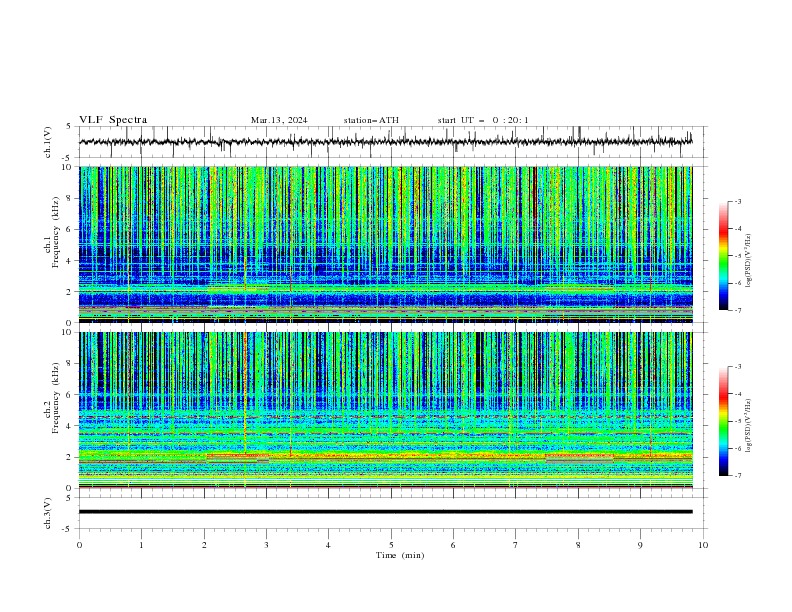Screen dimensions: 792x612
Task: Click the '-6' tick of ch.2 colorbar
Action: point(738,448)
